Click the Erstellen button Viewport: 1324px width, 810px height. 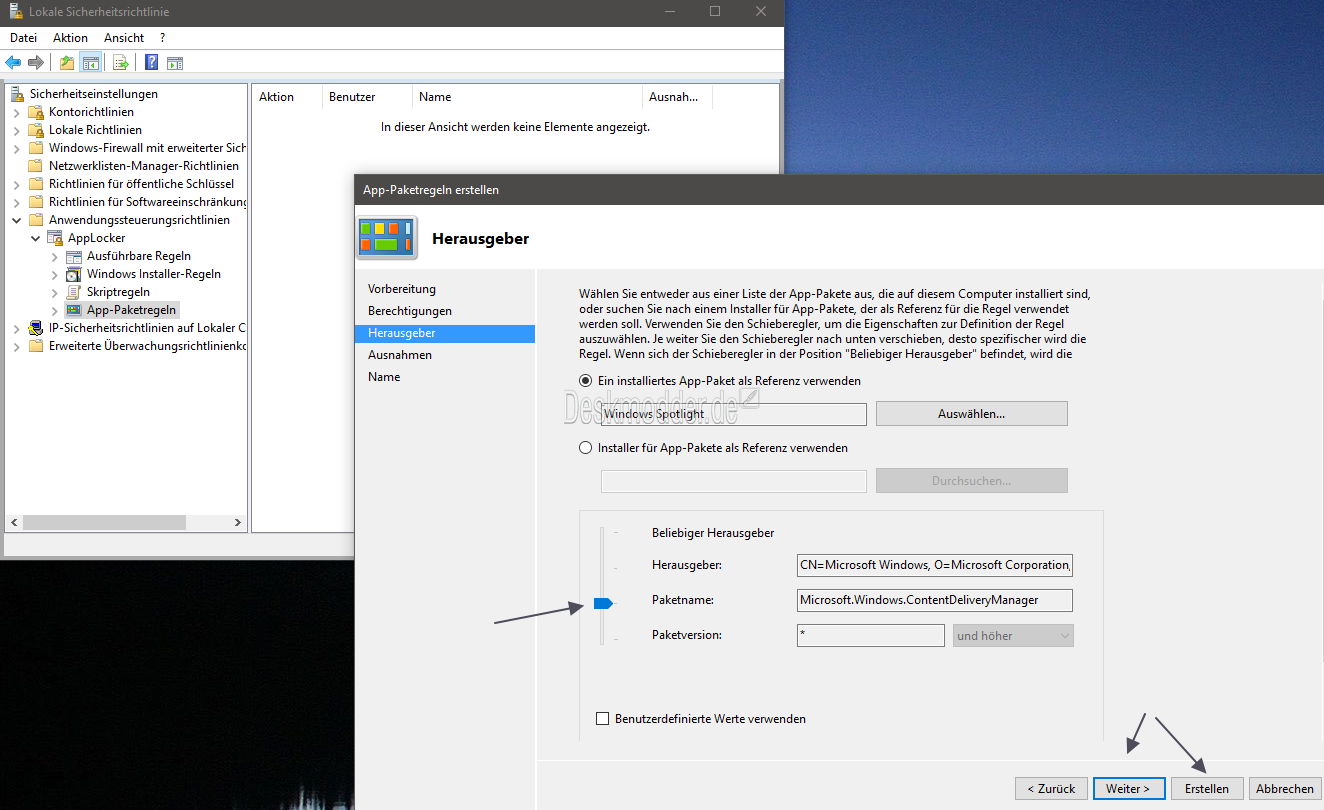(x=1206, y=788)
